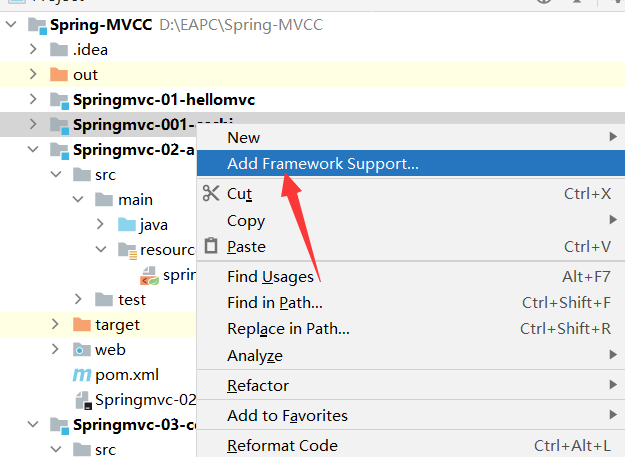Collapse the main folder

click(79, 199)
